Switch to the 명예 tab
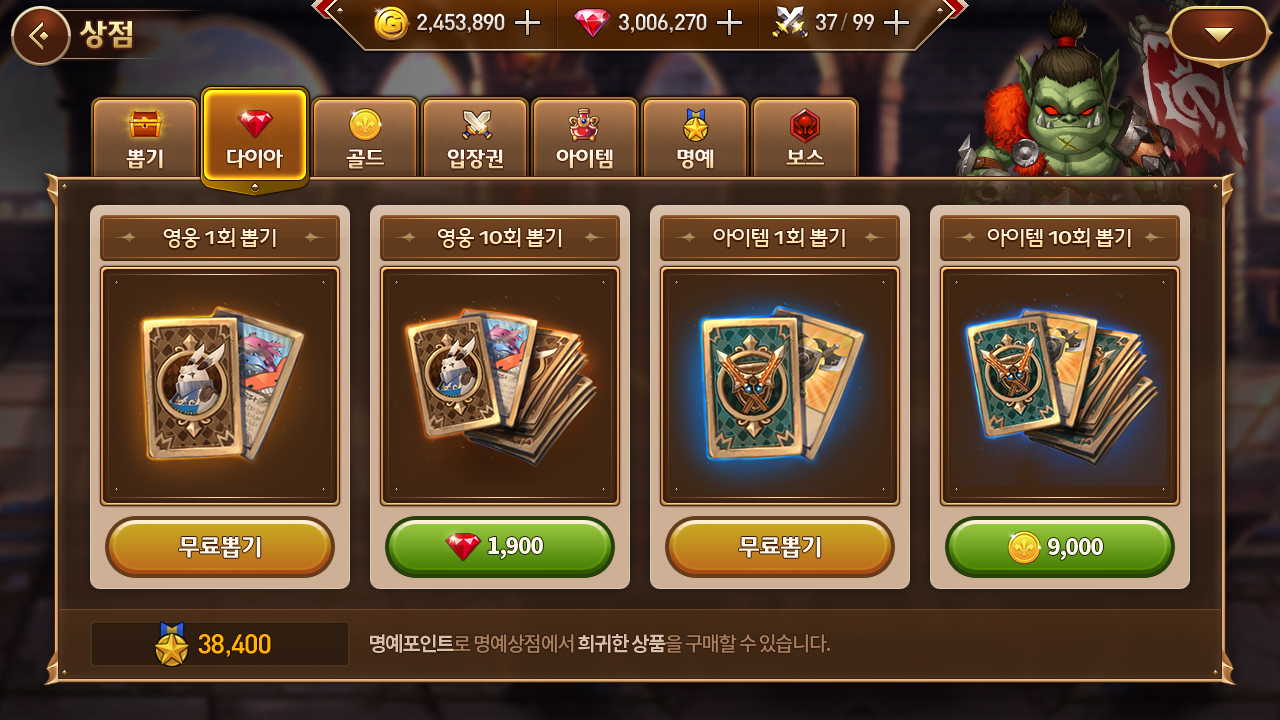The image size is (1280, 720). point(695,138)
